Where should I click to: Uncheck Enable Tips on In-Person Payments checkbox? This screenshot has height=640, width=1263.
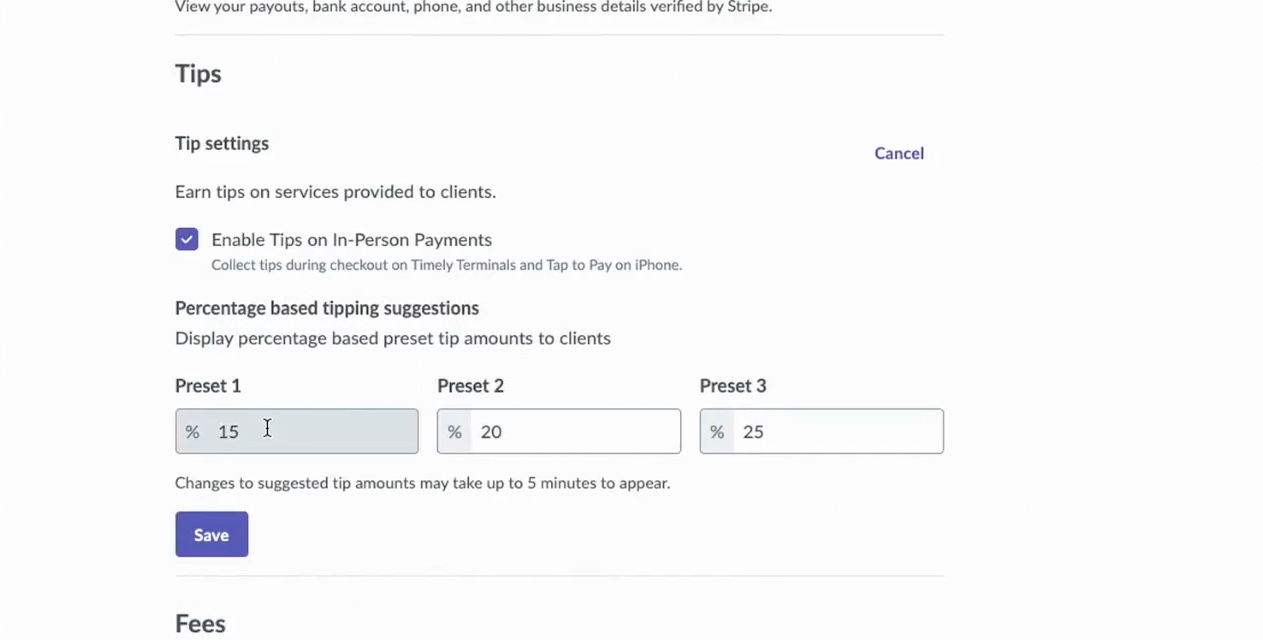187,239
